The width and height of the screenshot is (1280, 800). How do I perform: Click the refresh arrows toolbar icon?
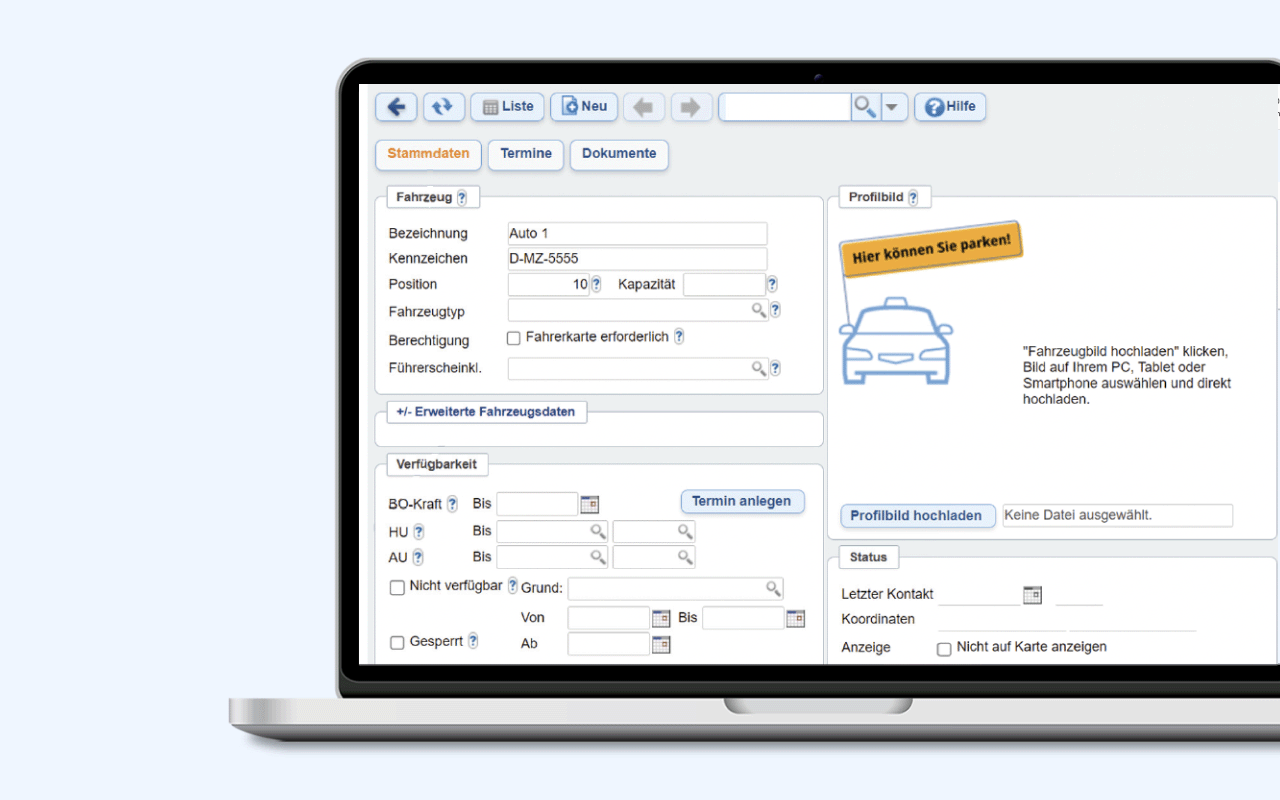tap(443, 107)
